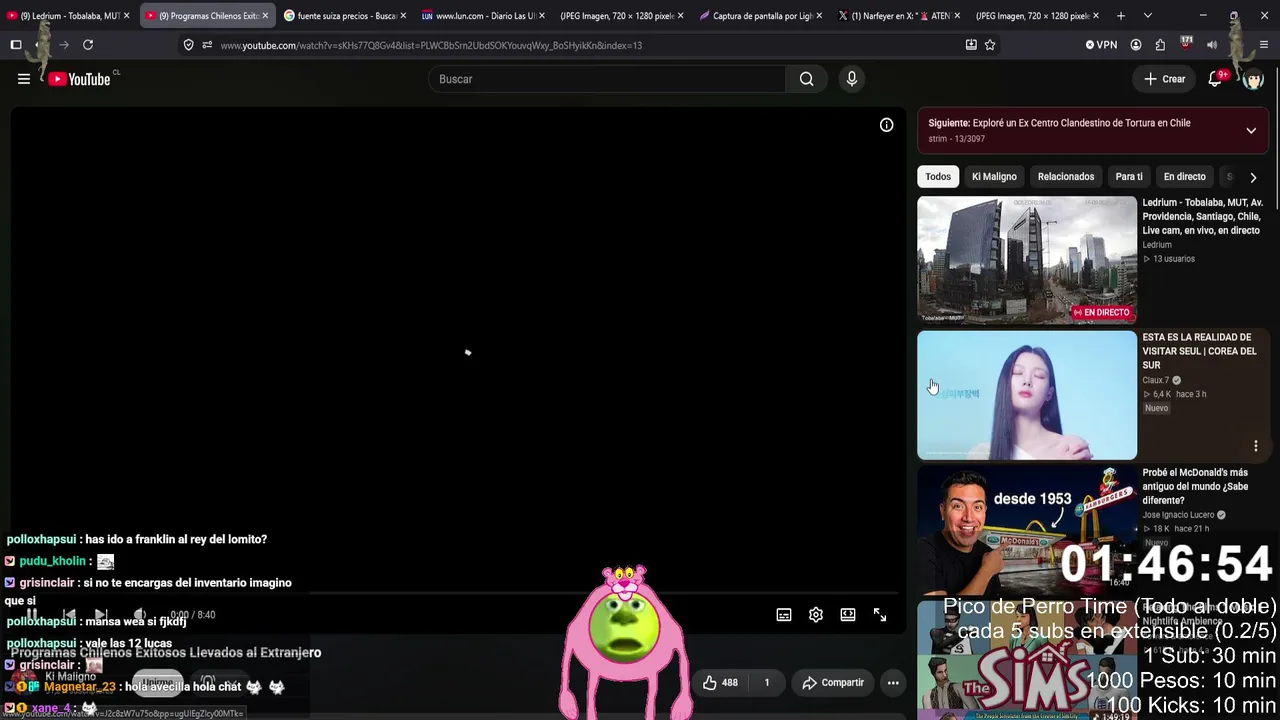The width and height of the screenshot is (1280, 720).
Task: Open the McDonald's desde 1953 thumbnail
Action: 1027,530
